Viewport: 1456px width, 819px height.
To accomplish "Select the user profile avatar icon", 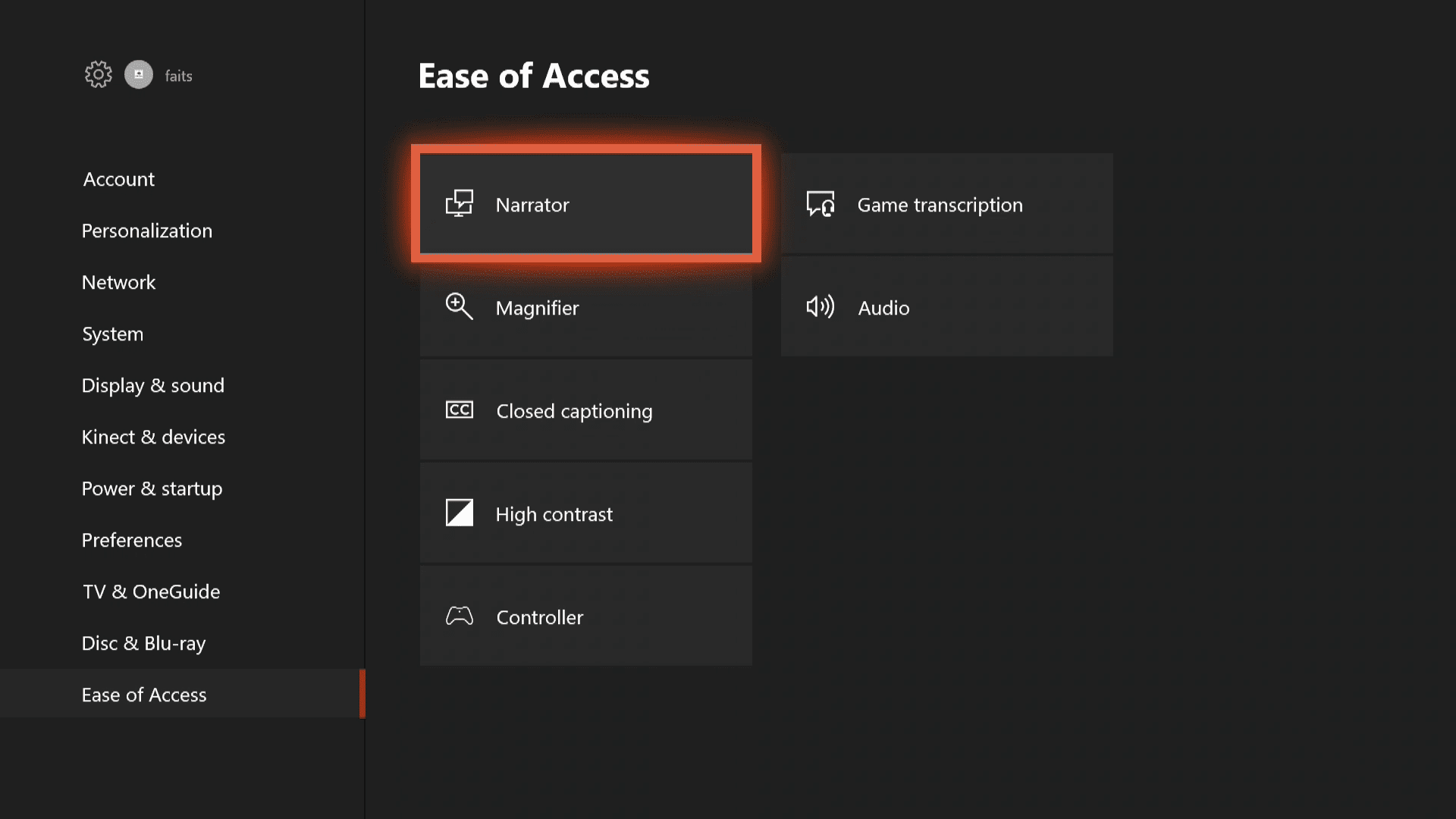I will (x=139, y=75).
